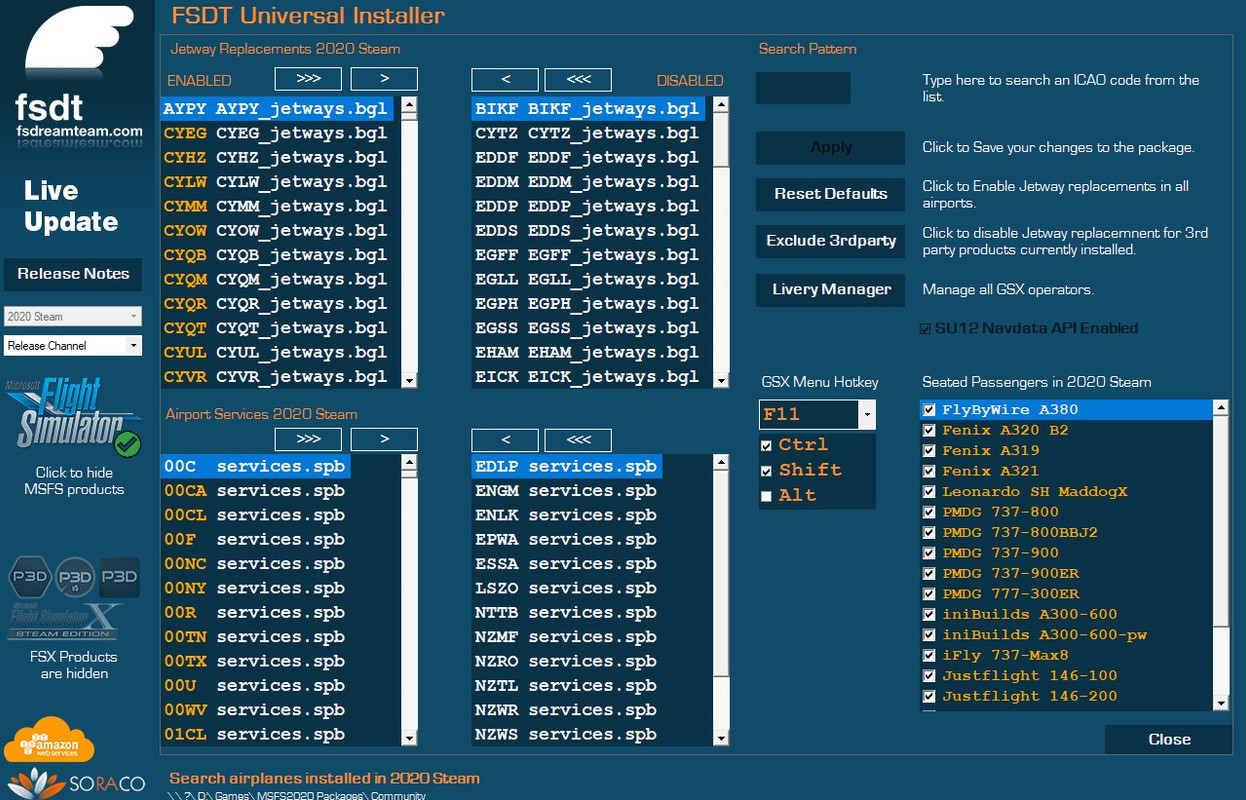The width and height of the screenshot is (1246, 800).
Task: Uncheck PMDG 777-300ER checkbox
Action: point(930,594)
